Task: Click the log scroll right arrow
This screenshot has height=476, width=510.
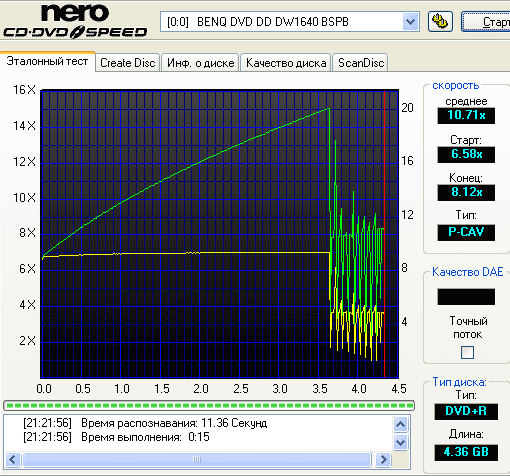Action: pos(383,460)
